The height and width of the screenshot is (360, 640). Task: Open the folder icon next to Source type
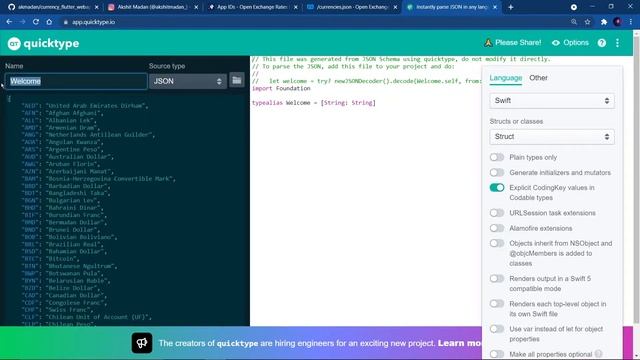[x=237, y=80]
